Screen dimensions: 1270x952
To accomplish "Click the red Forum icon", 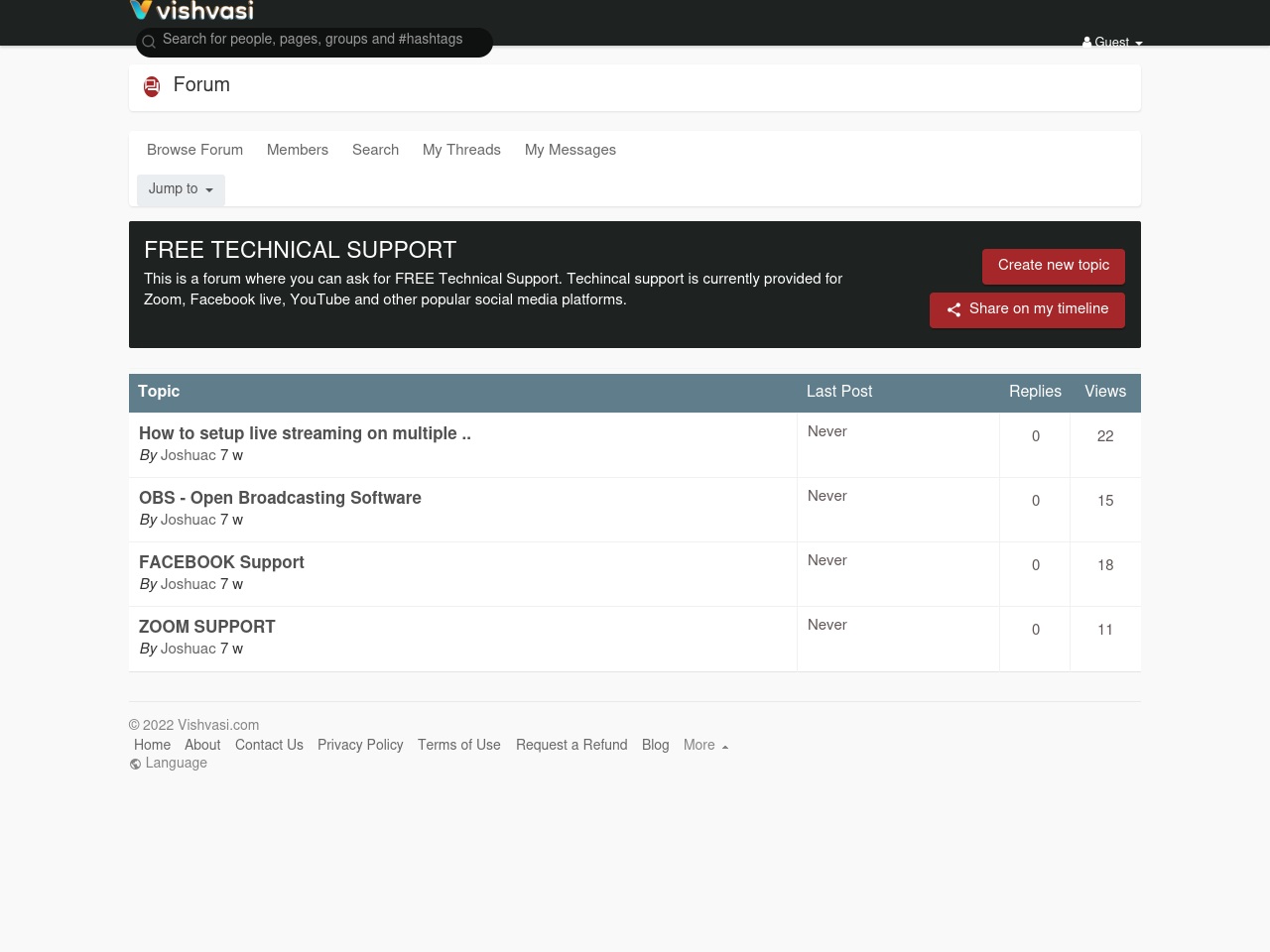I will pos(152,86).
